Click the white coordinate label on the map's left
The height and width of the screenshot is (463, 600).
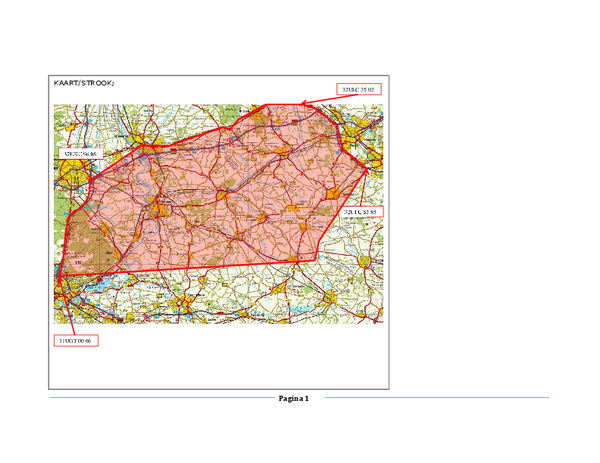click(x=81, y=154)
